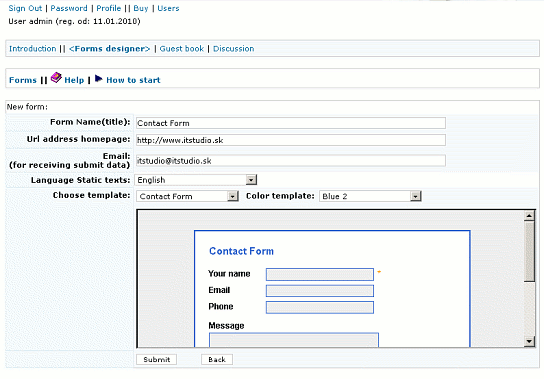544x379 pixels.
Task: Open the Sign Out link
Action: (x=25, y=8)
